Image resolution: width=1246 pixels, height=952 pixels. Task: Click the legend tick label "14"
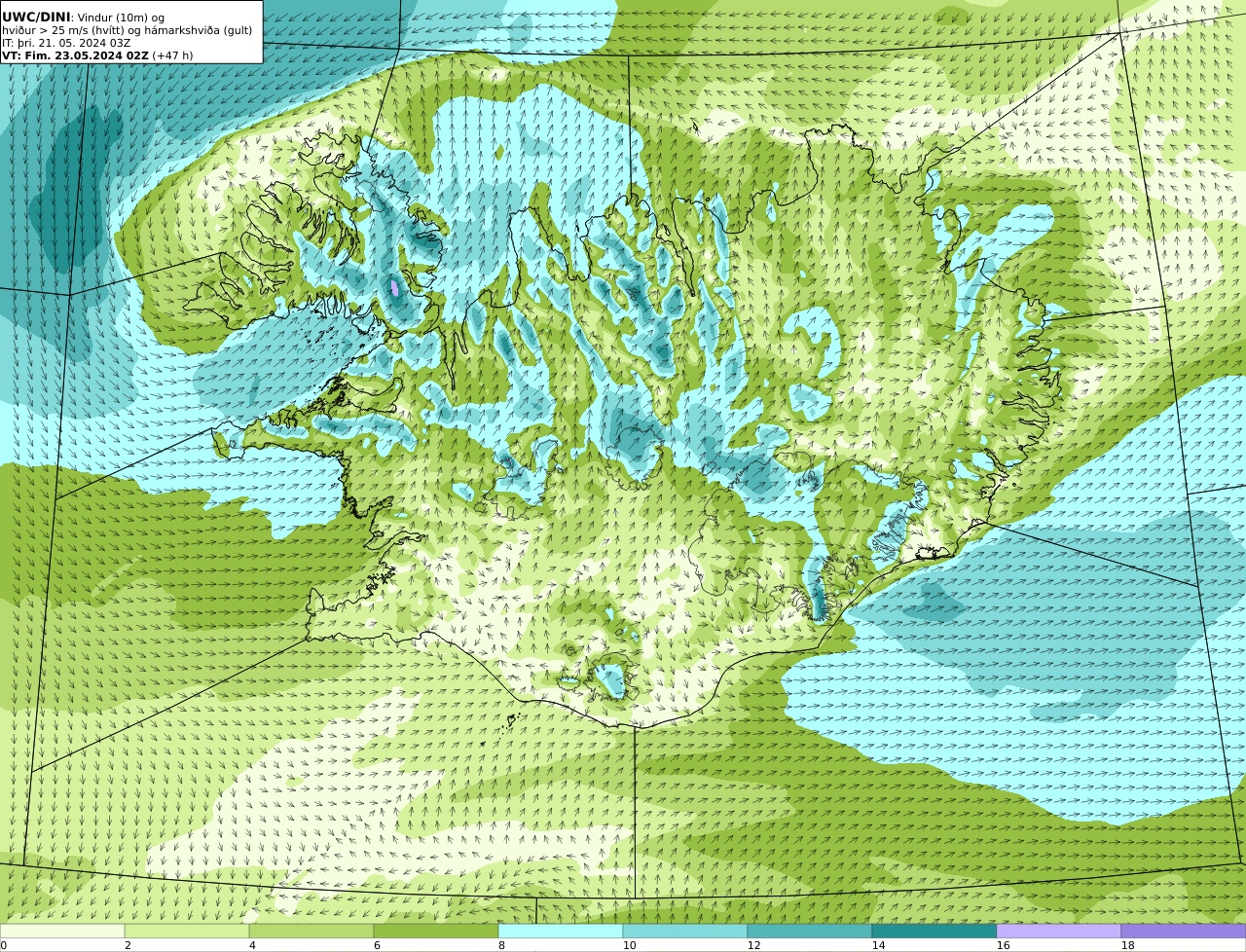pos(878,945)
